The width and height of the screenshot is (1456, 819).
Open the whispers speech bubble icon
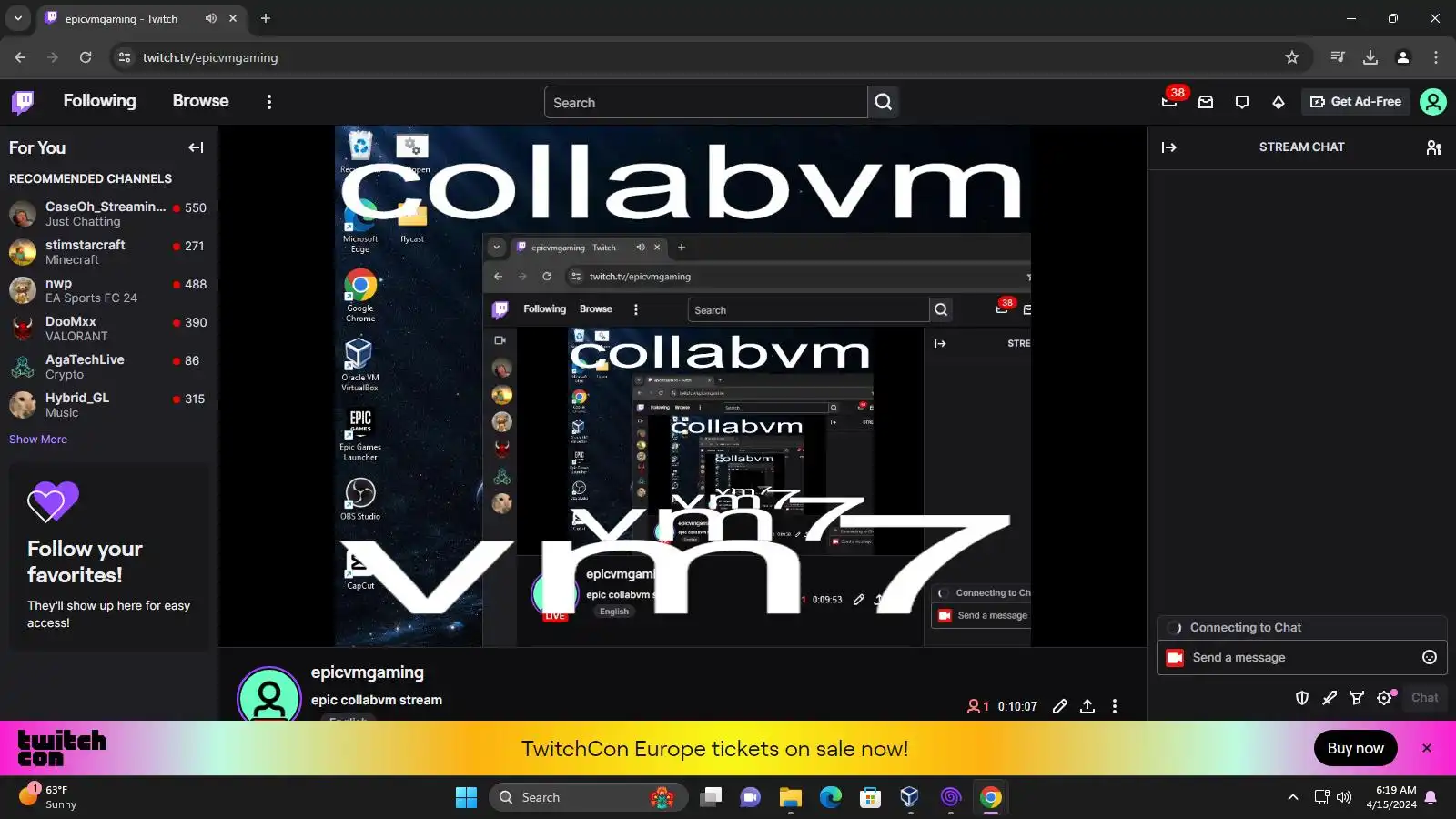click(x=1242, y=102)
